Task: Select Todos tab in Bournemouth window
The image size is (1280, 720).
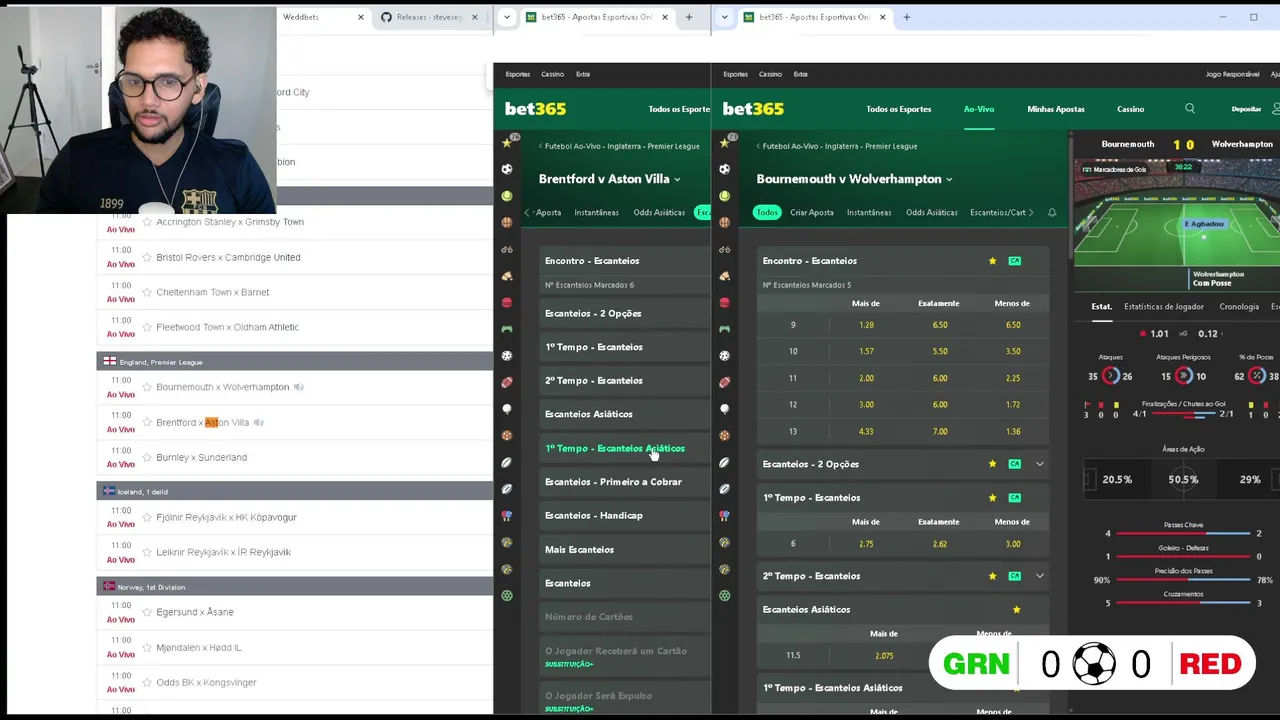Action: (767, 213)
